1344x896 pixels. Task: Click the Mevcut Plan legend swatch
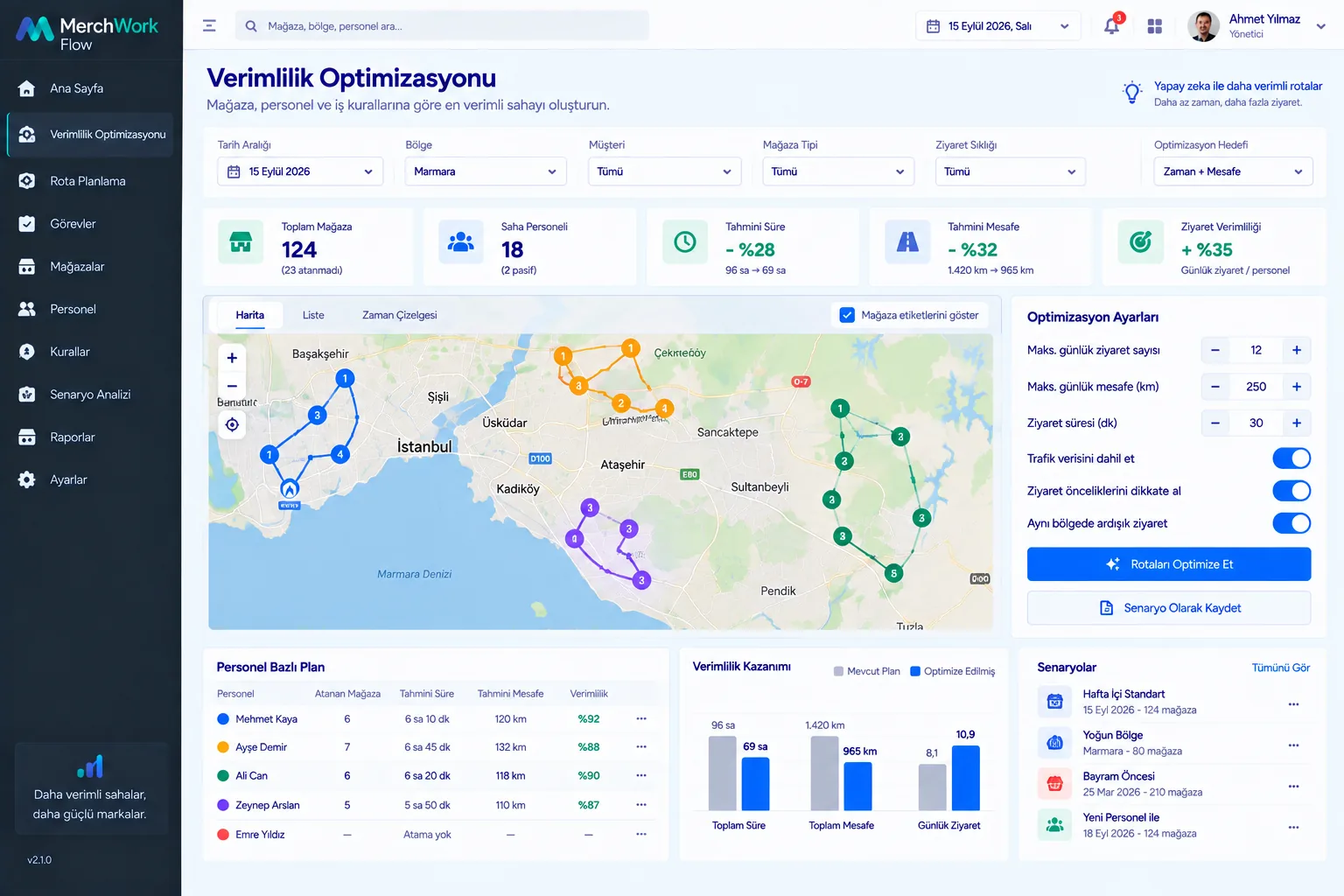pos(838,671)
